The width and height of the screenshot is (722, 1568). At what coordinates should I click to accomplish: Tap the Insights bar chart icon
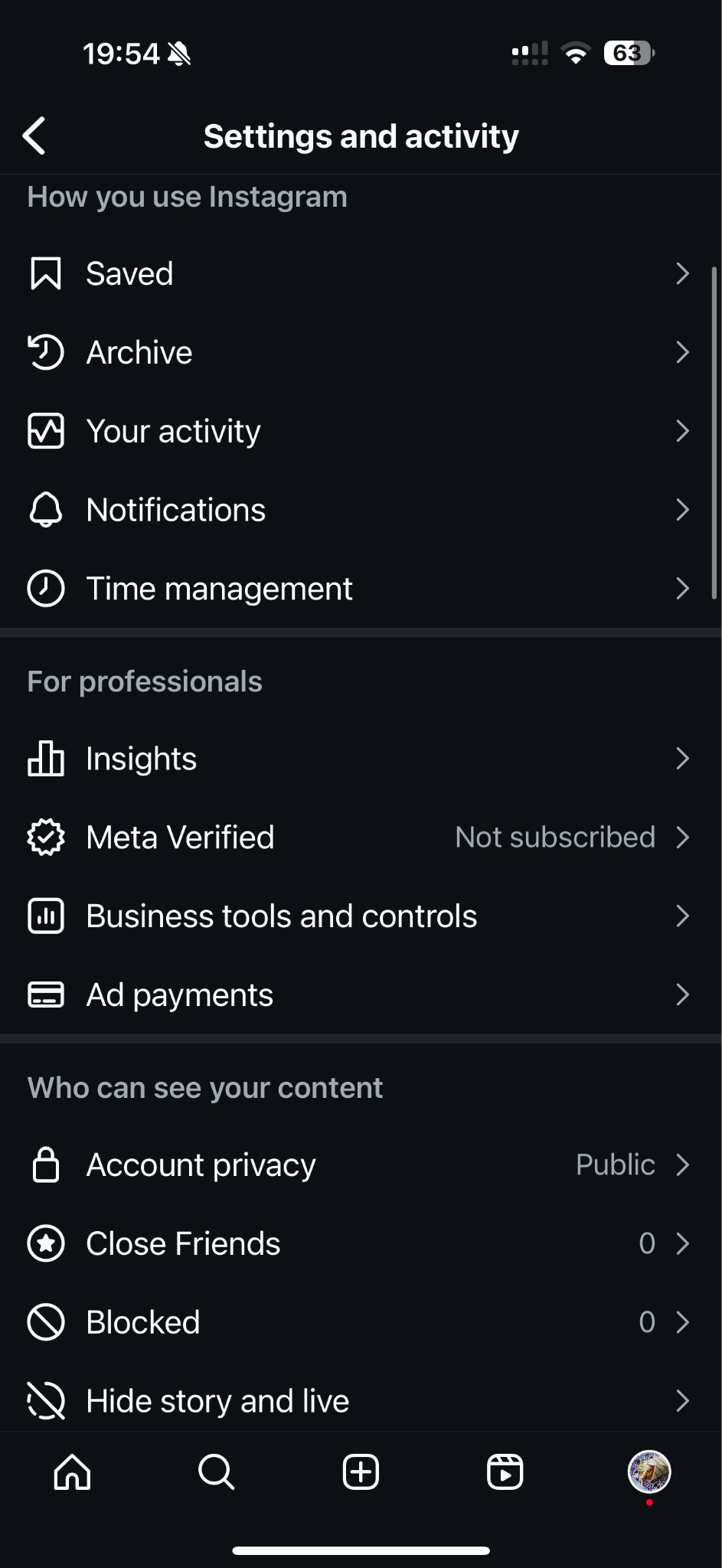[45, 759]
